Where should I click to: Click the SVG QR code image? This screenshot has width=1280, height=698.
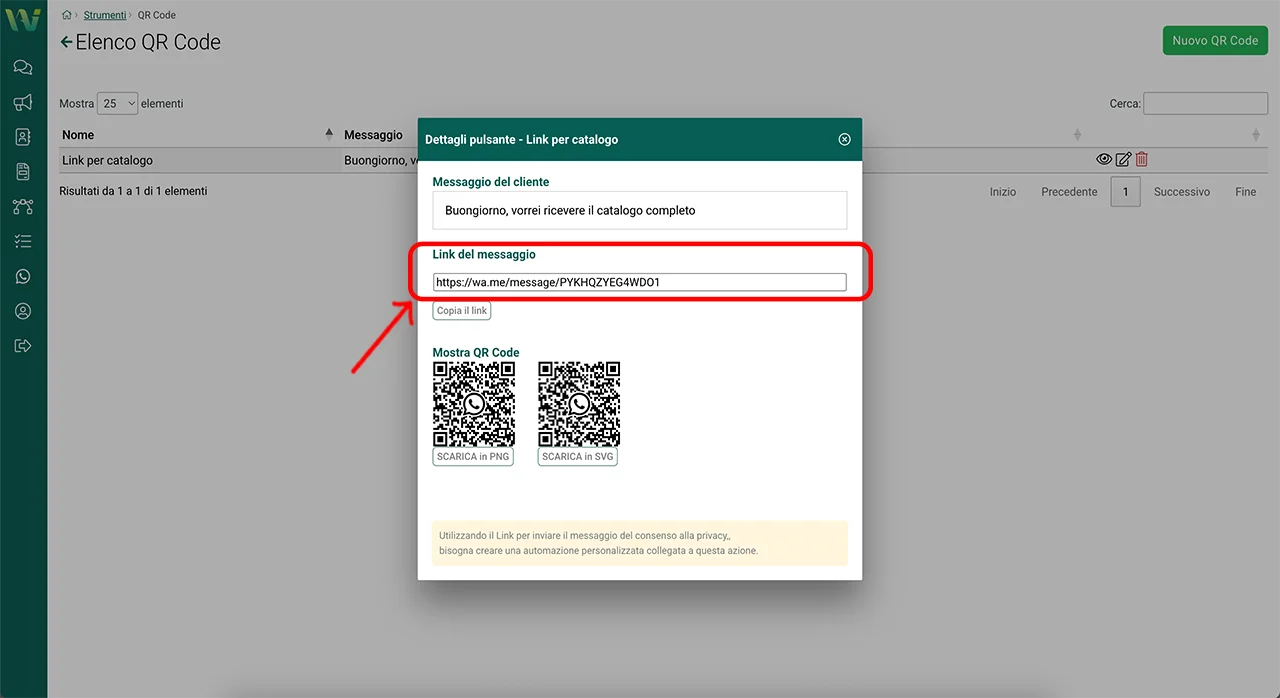(579, 404)
